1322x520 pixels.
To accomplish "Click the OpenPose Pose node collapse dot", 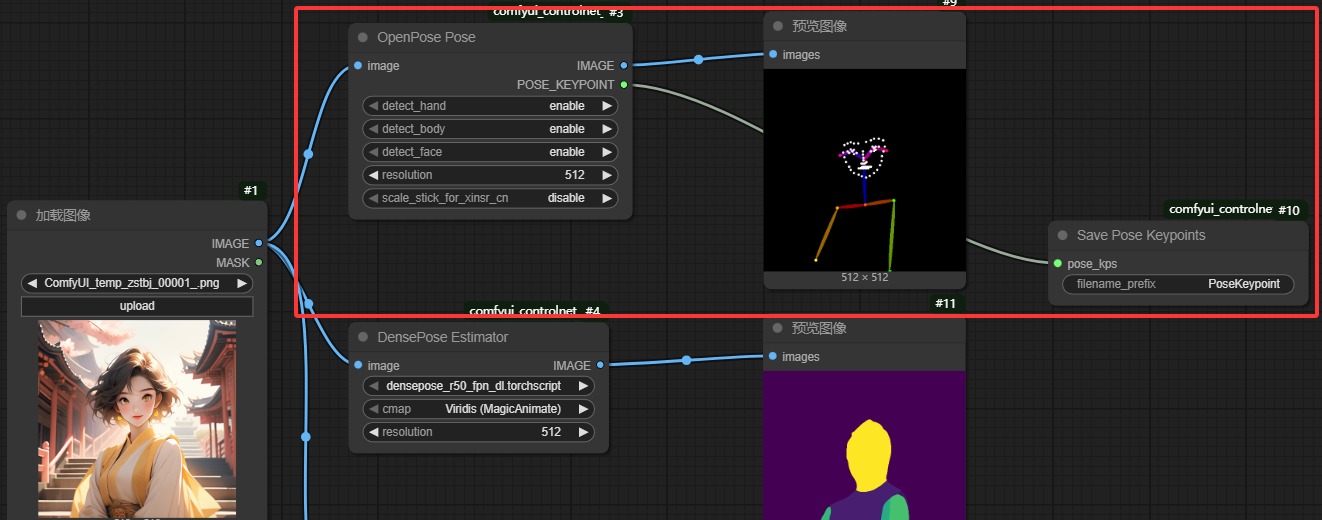I will point(364,38).
